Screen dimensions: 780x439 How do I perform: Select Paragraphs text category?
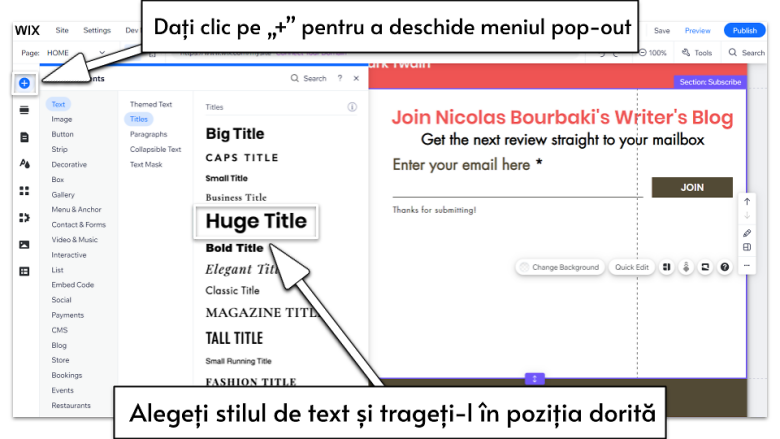(148, 134)
